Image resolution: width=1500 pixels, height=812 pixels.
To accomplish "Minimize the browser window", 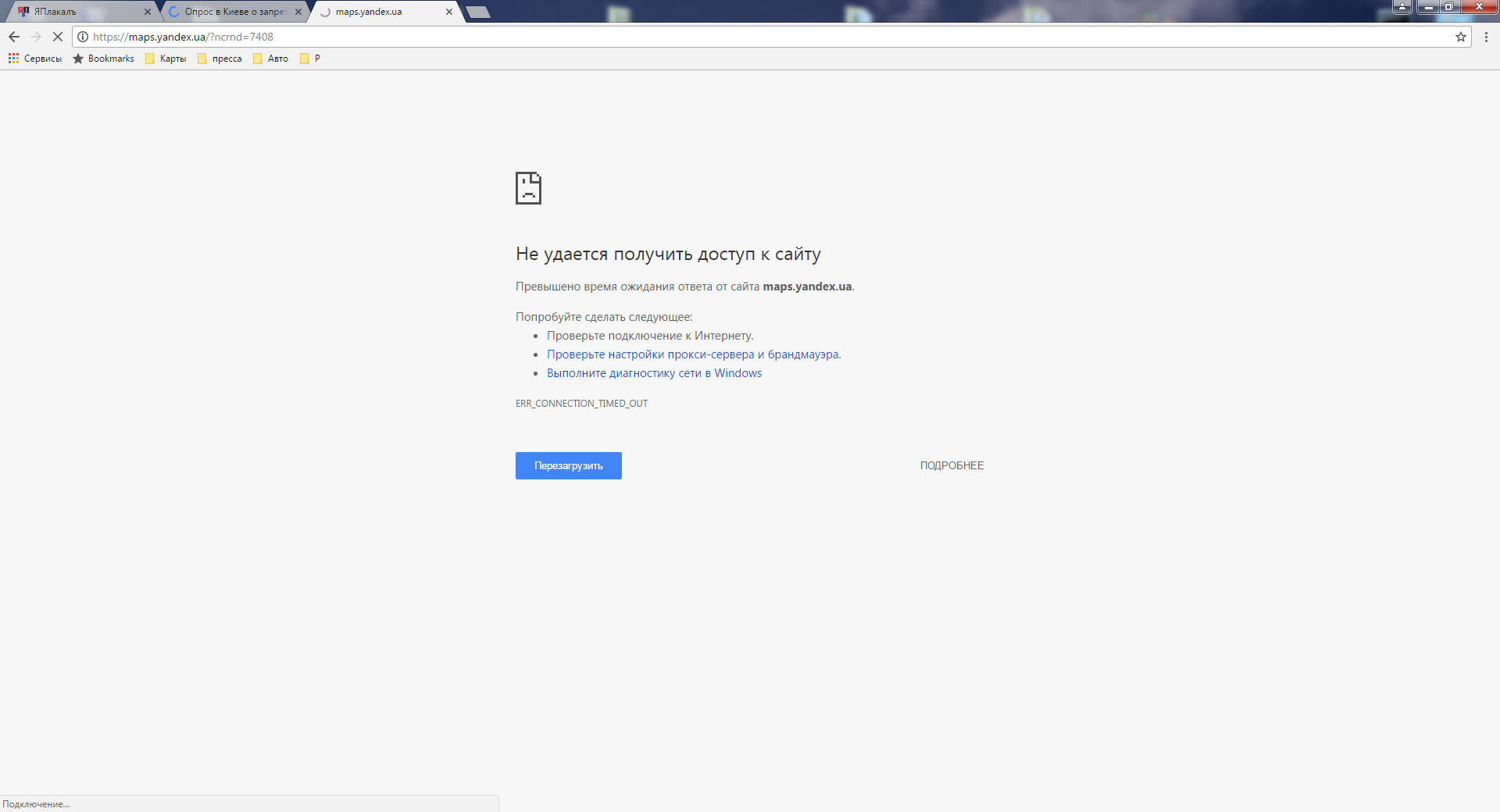I will pos(1428,7).
